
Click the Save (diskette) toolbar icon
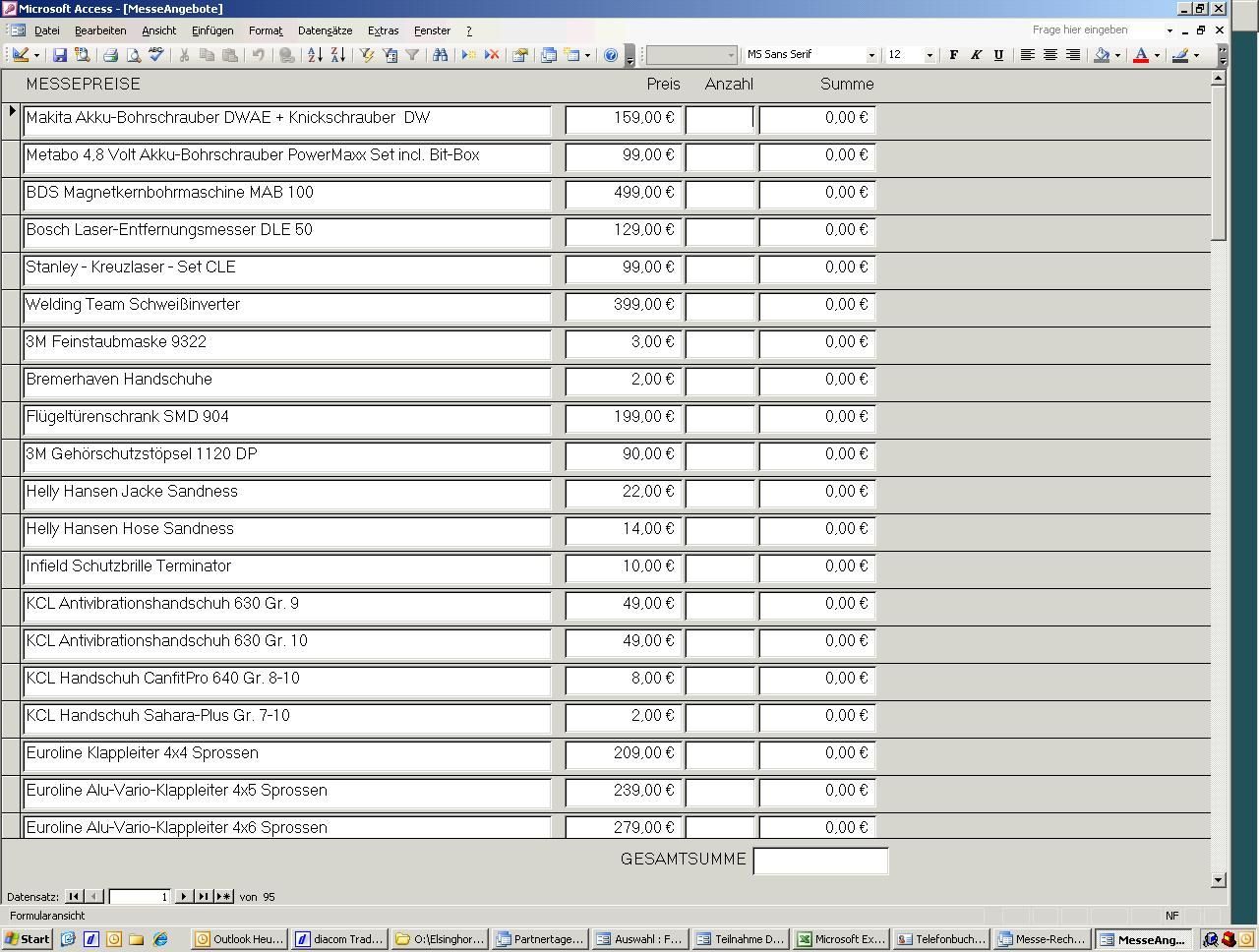tap(59, 55)
